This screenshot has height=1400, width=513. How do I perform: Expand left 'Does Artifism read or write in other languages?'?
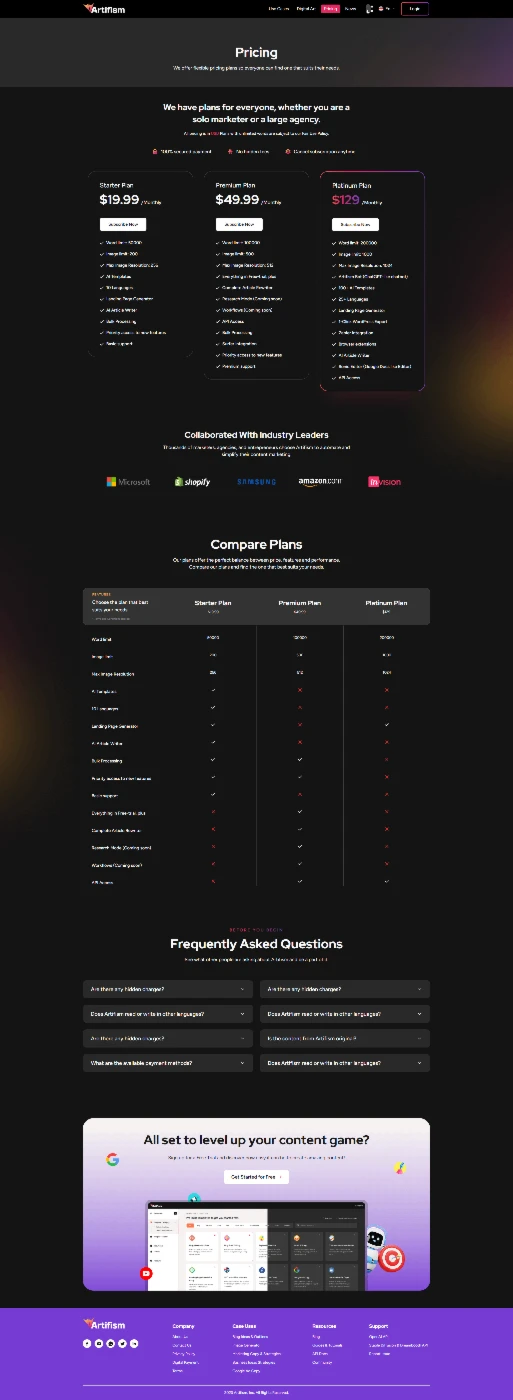click(168, 1014)
